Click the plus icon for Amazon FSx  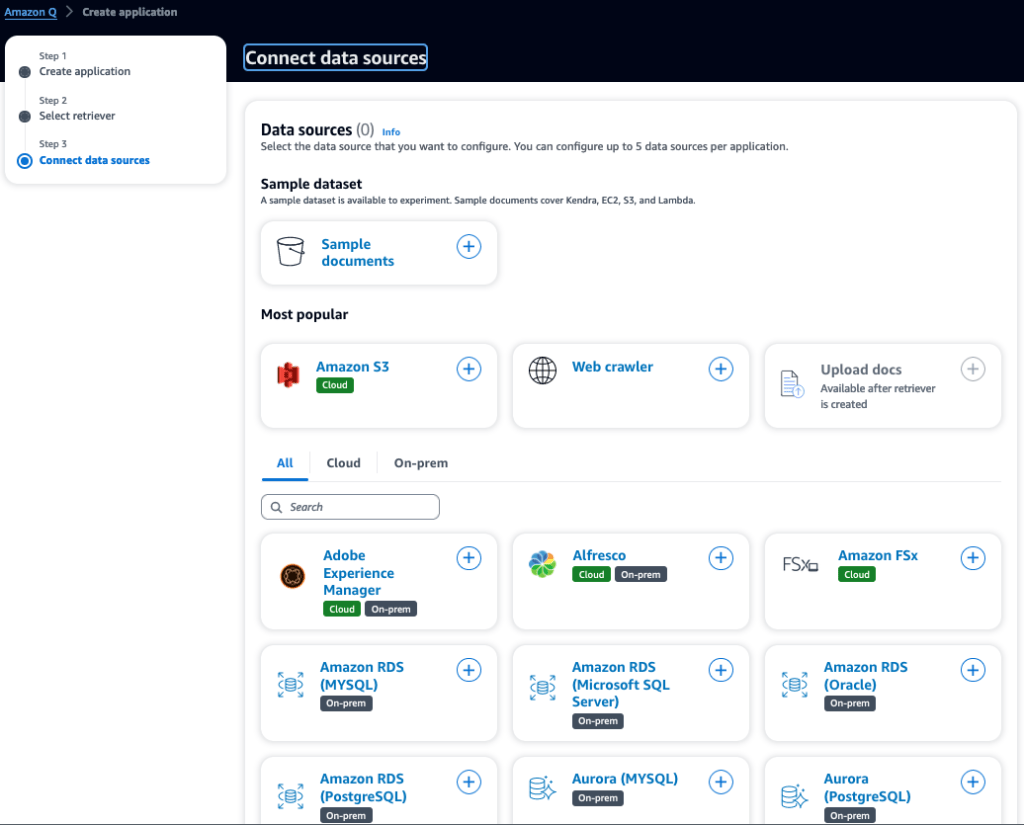973,558
